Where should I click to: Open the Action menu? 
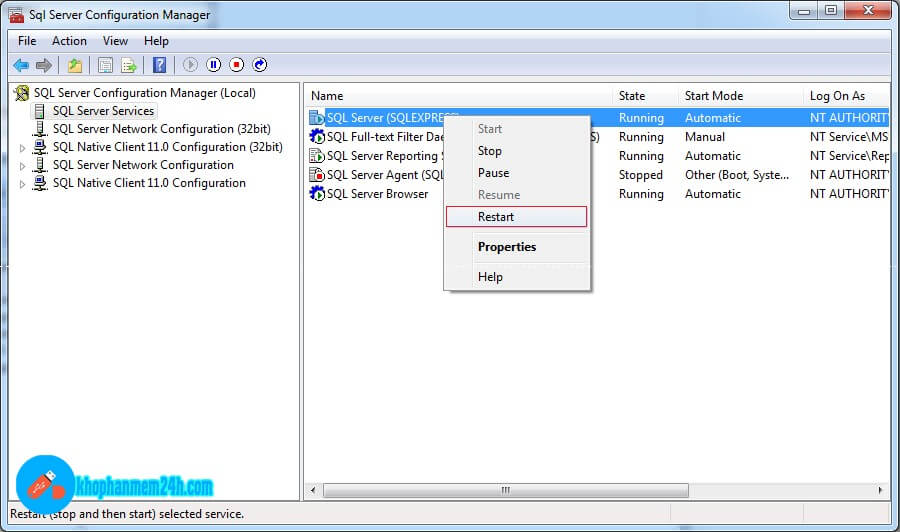tap(69, 41)
